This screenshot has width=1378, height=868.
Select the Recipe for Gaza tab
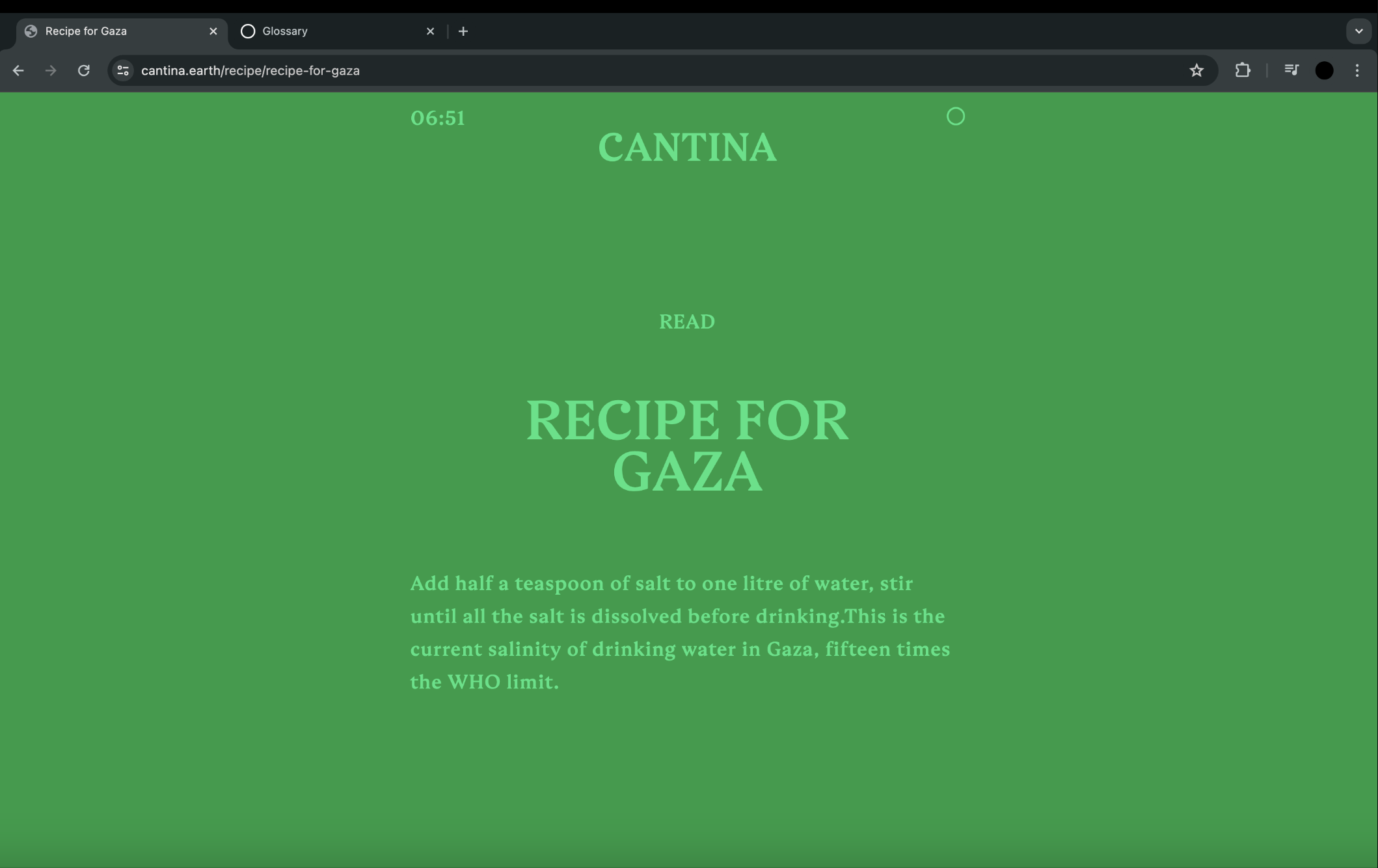121,31
